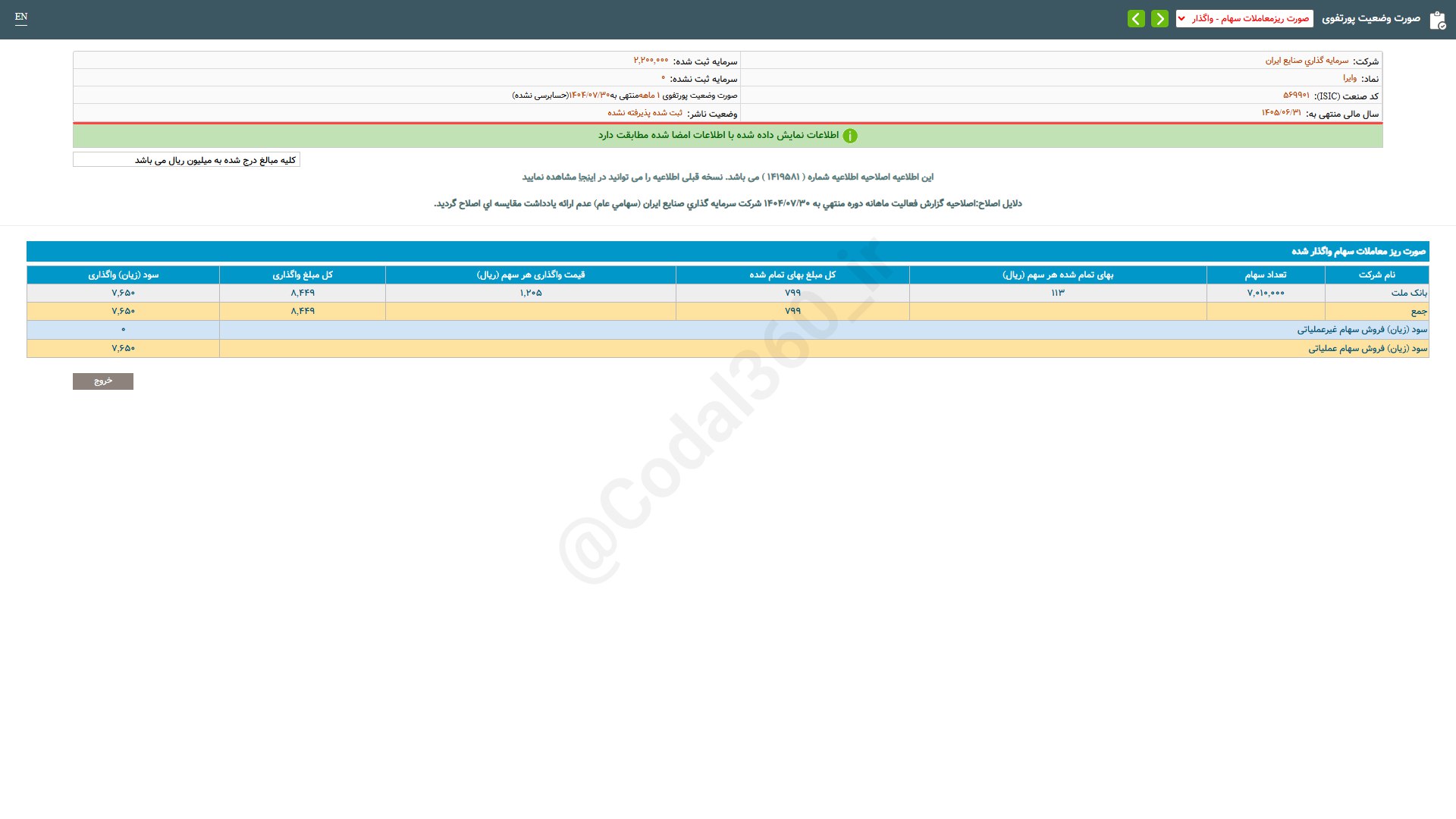The width and height of the screenshot is (1456, 819).
Task: Click the red dropdown arrow of sheet selector
Action: 1181,19
